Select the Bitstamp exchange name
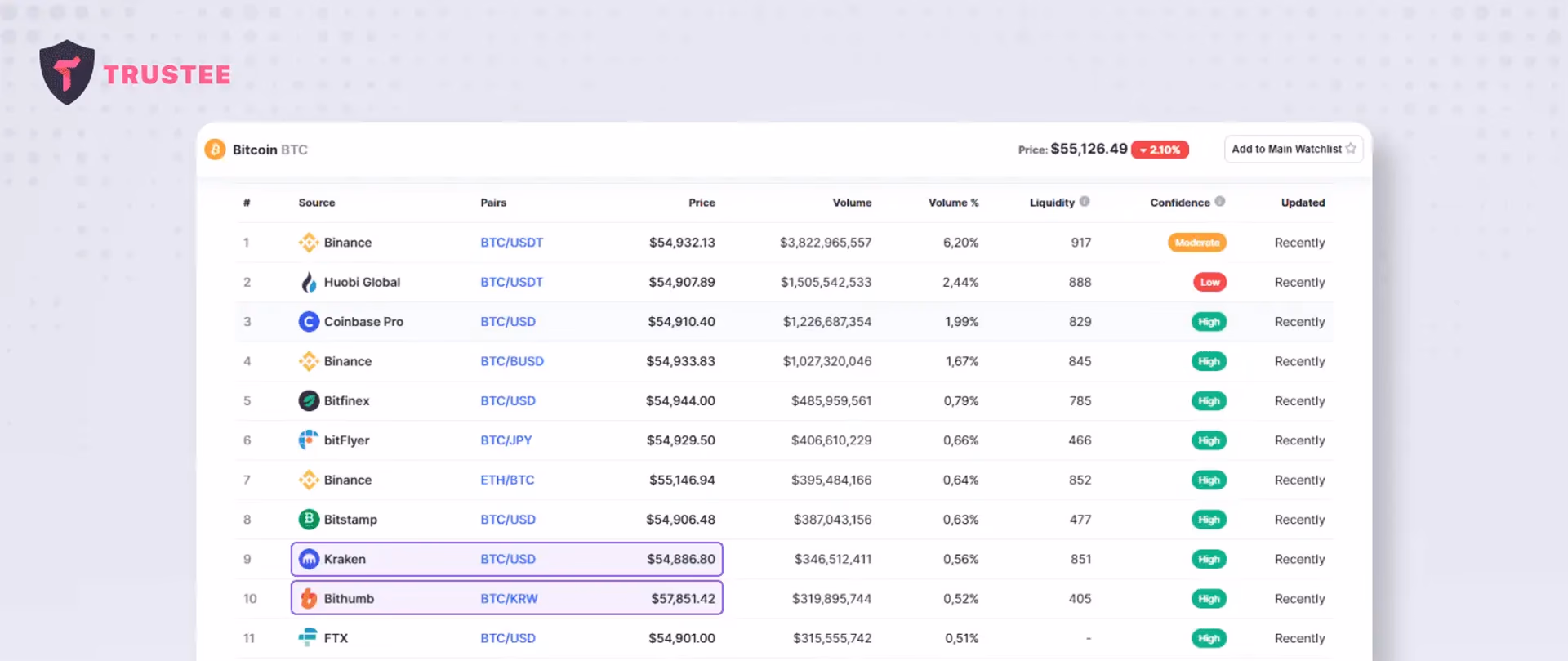Screen dimensions: 1568x661 click(x=350, y=520)
